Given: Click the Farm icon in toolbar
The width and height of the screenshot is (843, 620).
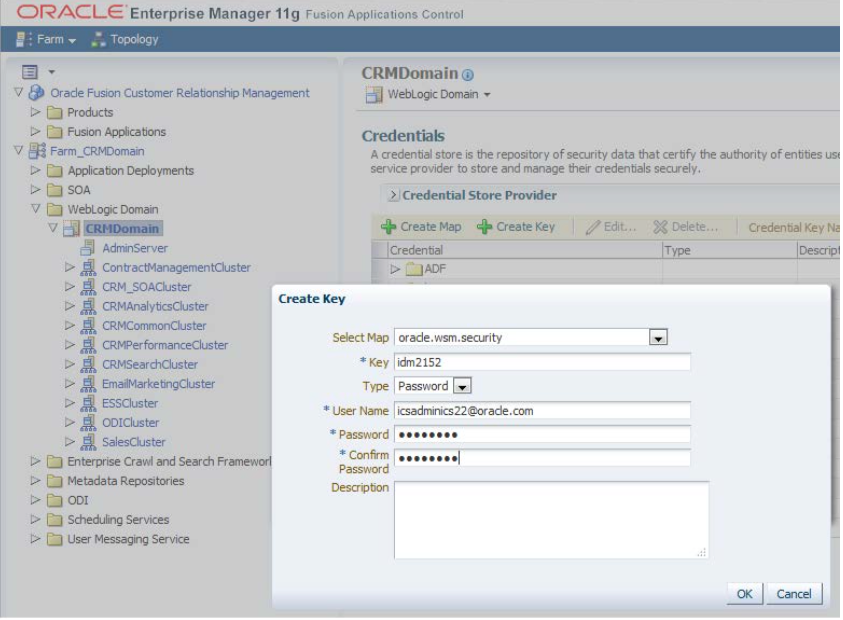Looking at the screenshot, I should (22, 39).
